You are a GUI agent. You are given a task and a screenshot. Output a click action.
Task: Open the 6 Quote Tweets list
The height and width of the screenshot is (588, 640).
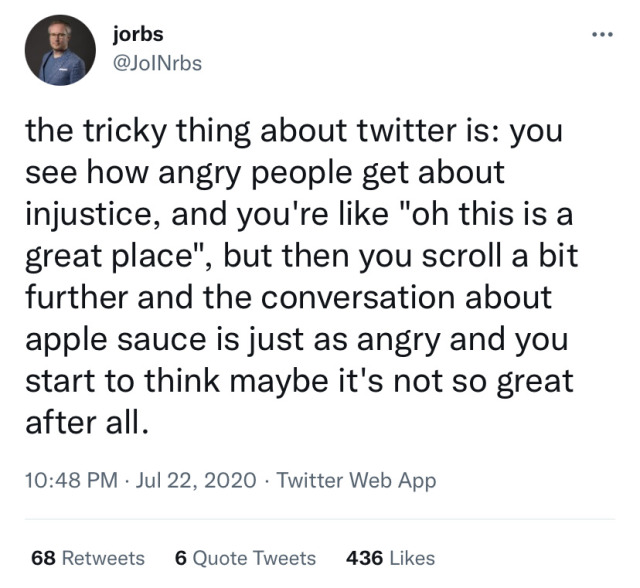click(x=245, y=558)
